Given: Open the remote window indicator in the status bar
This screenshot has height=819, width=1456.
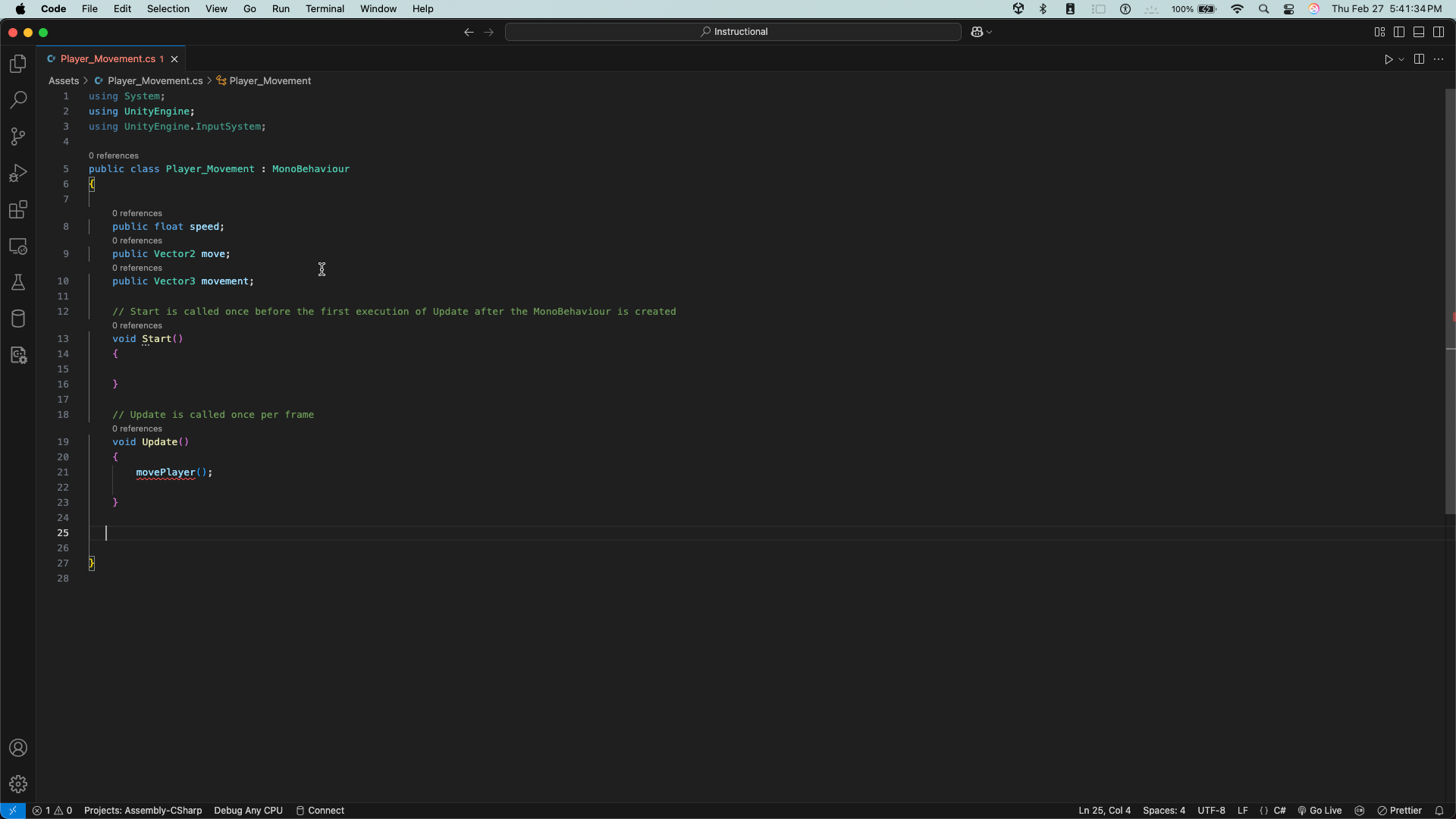Looking at the screenshot, I should (13, 811).
